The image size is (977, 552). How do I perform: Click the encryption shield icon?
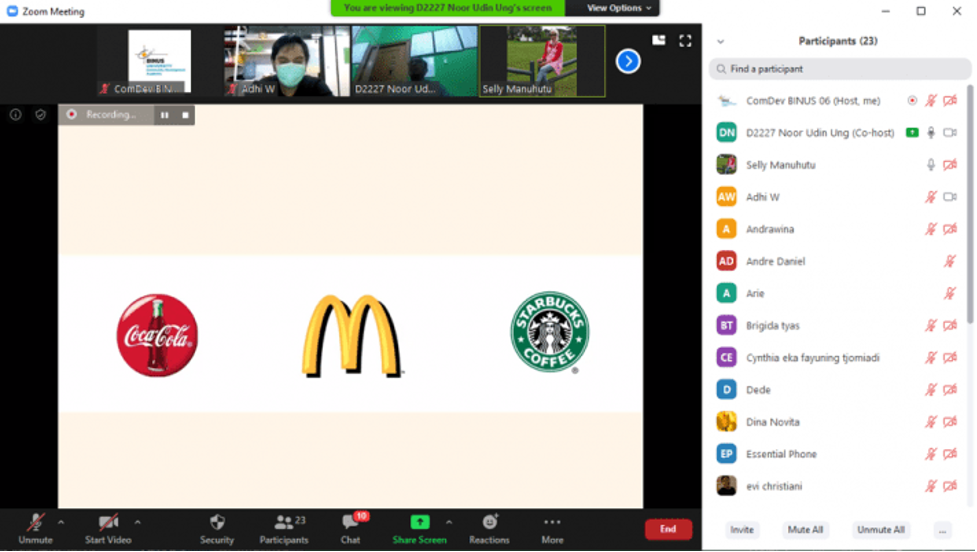41,115
